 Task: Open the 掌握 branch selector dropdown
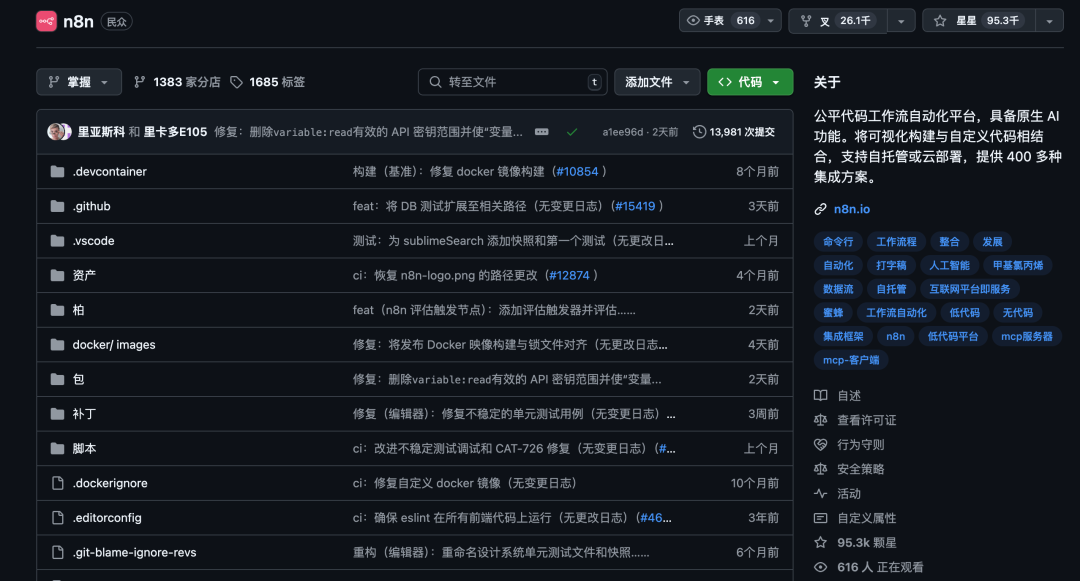point(79,82)
